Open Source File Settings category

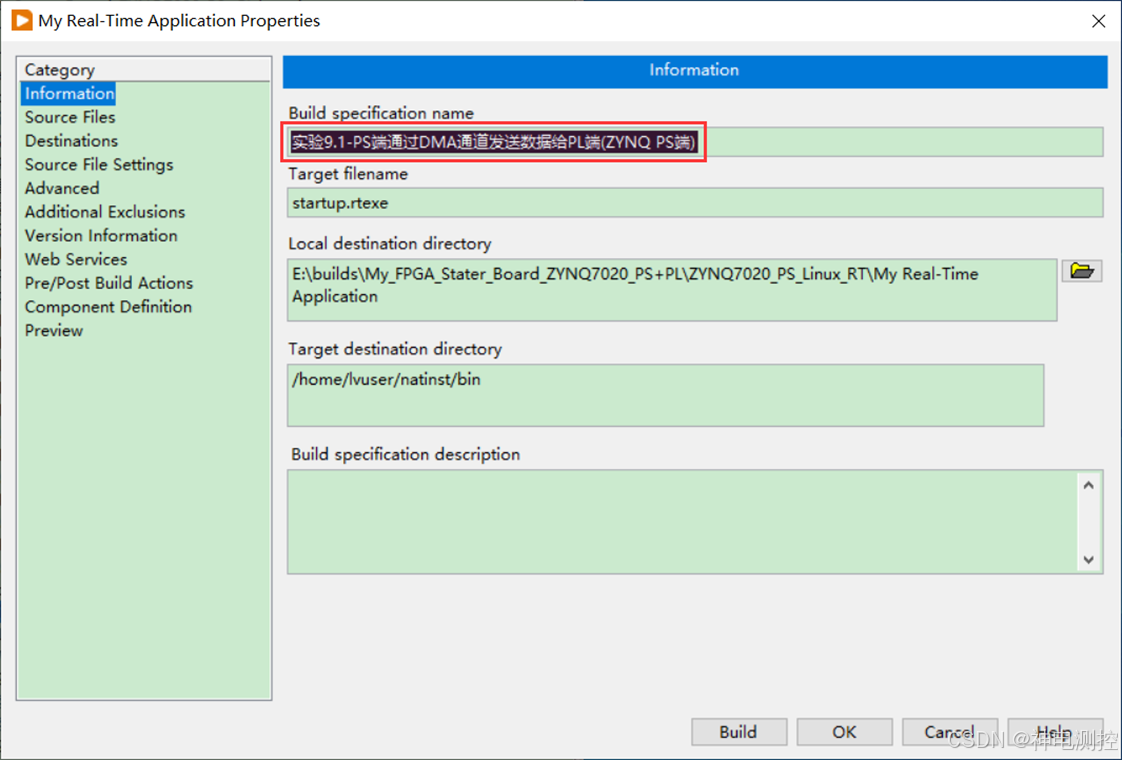[99, 165]
